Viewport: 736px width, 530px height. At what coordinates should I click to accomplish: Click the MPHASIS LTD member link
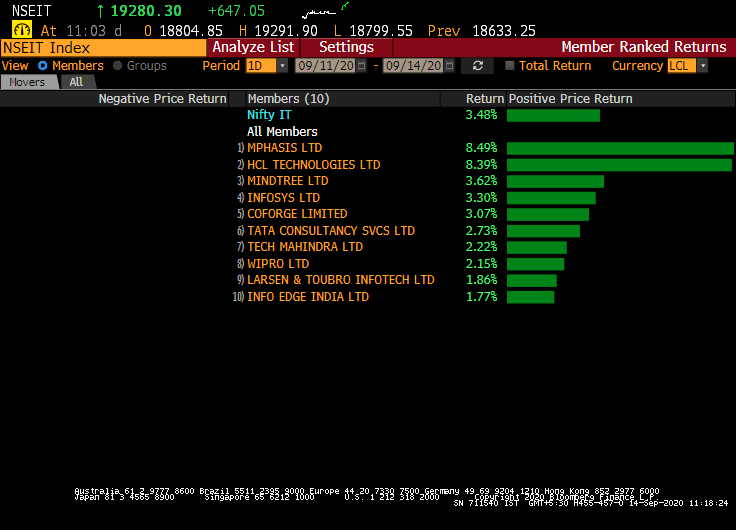pos(284,148)
